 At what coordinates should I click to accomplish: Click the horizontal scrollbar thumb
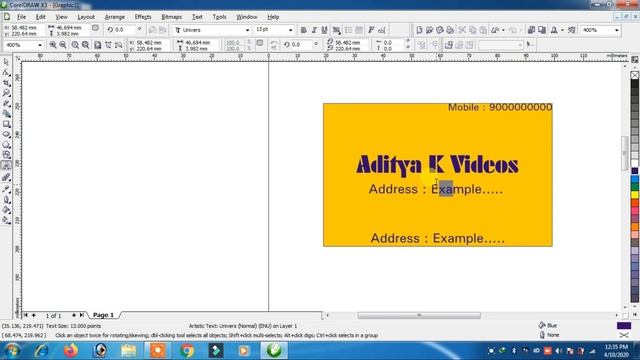[419, 316]
